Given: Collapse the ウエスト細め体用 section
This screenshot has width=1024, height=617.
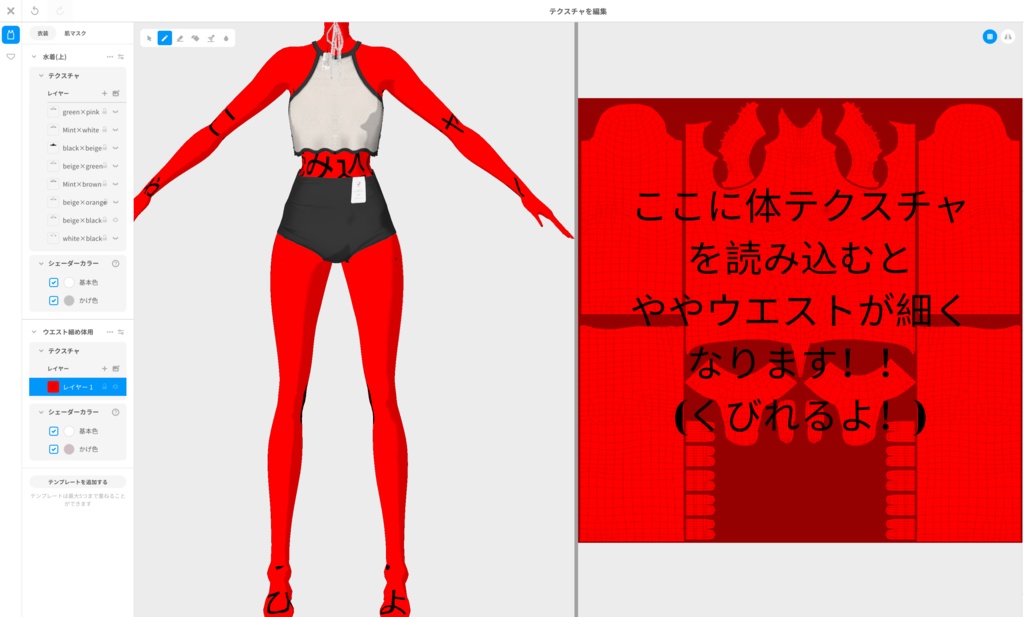Looking at the screenshot, I should click(x=34, y=332).
